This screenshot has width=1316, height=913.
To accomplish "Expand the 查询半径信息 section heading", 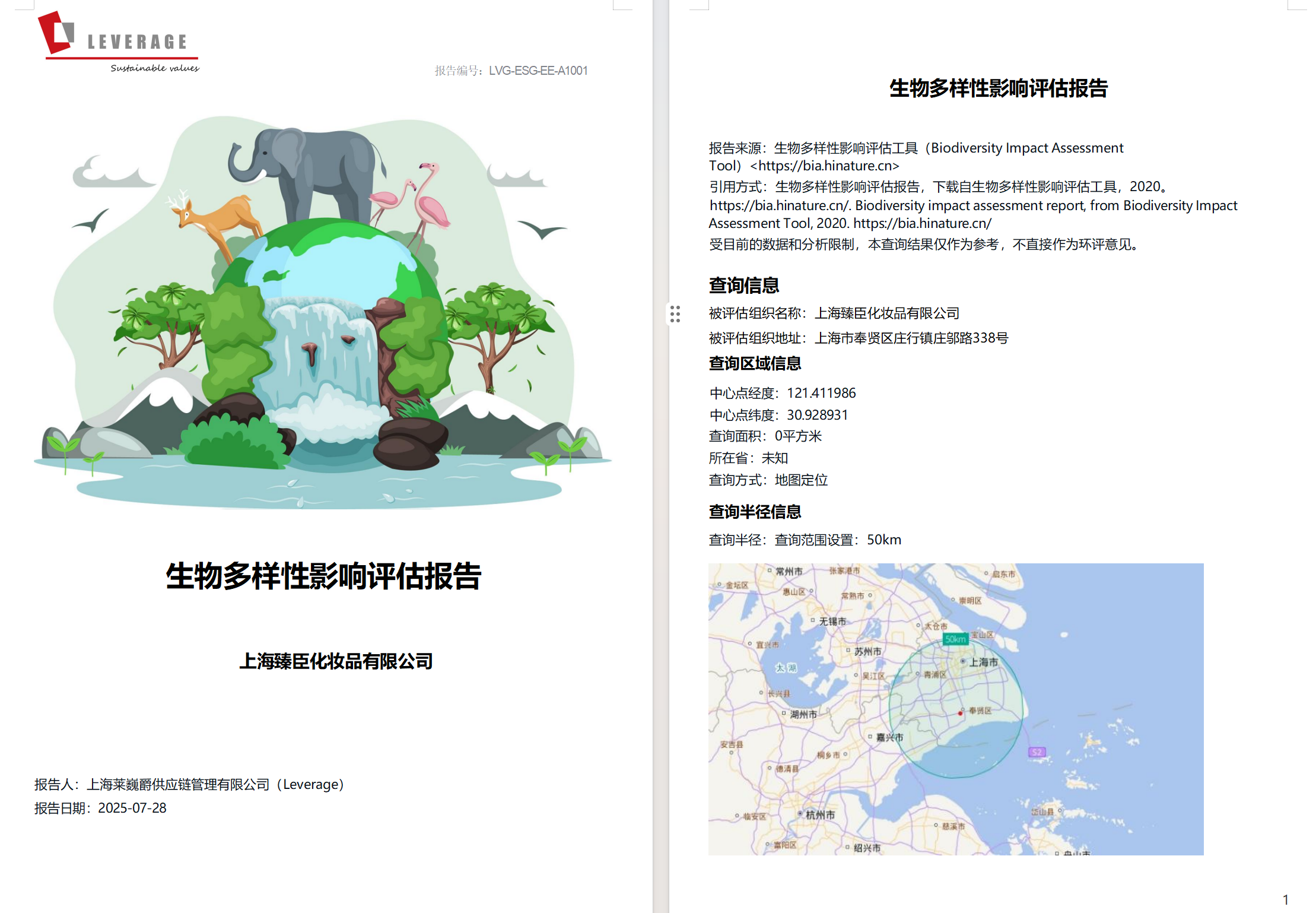I will (755, 511).
